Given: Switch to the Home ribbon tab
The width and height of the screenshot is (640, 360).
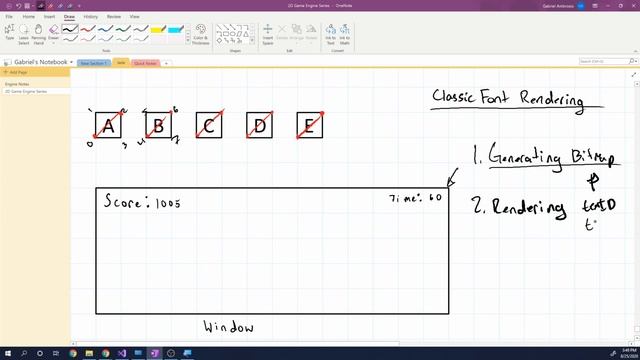Looking at the screenshot, I should tap(29, 17).
